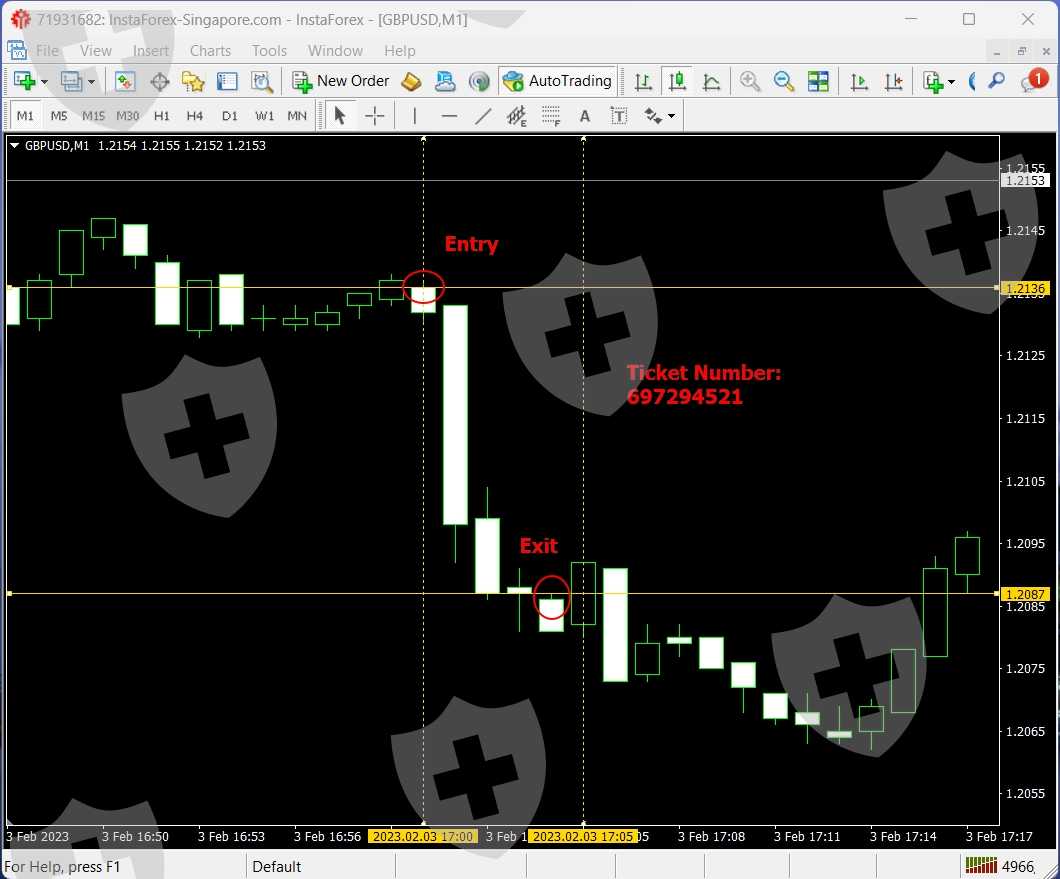Open the Navigator panel icon
The image size is (1060, 879).
(x=193, y=81)
